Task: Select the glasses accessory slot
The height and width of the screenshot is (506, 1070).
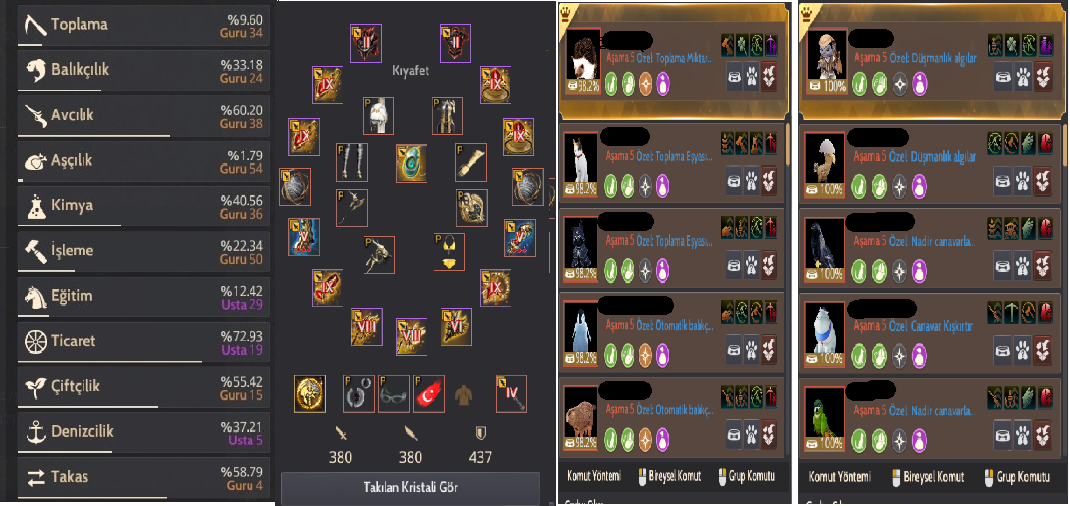Action: (x=394, y=393)
